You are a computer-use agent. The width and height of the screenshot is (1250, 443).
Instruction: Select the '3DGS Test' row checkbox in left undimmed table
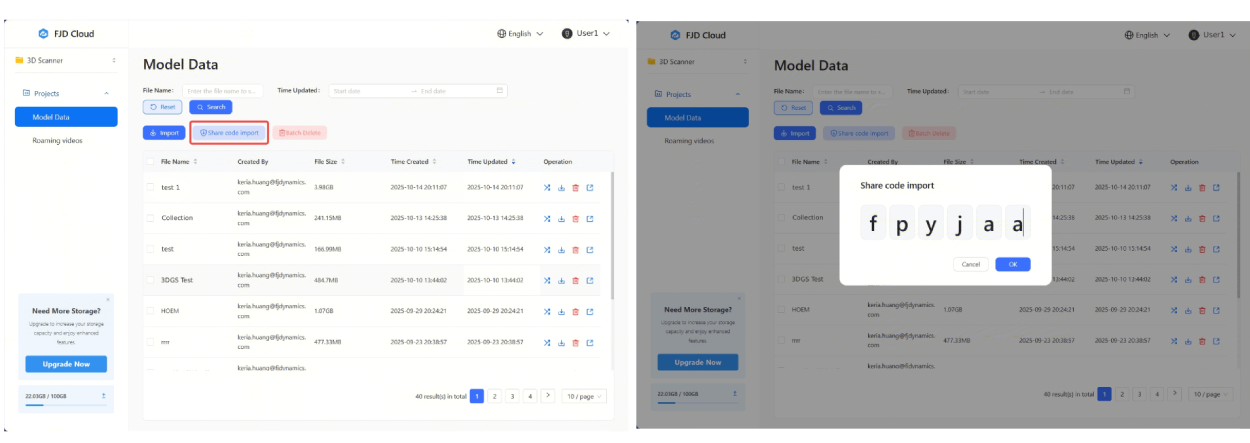point(150,280)
